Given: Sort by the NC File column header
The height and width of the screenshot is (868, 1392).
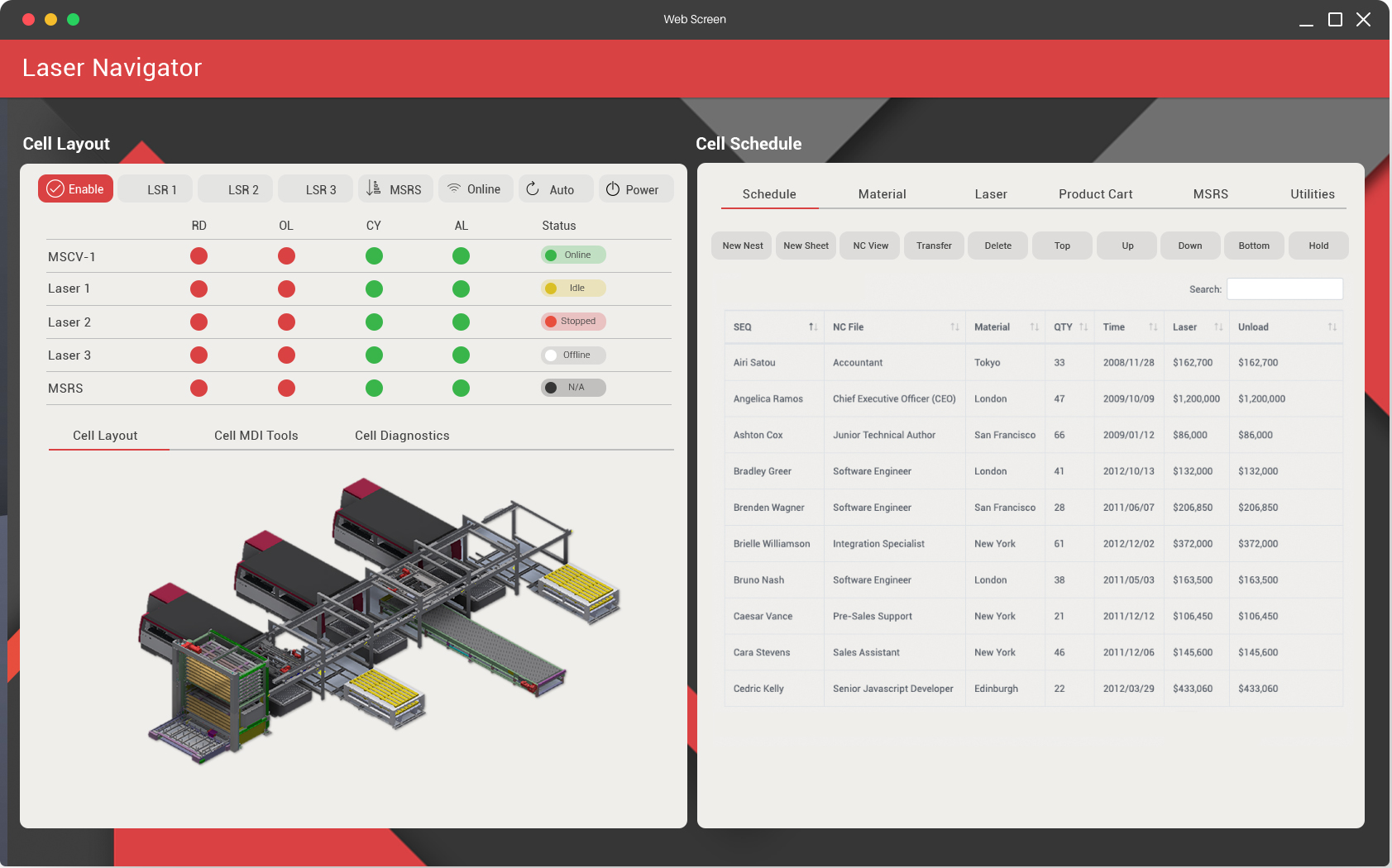Looking at the screenshot, I should coord(895,327).
